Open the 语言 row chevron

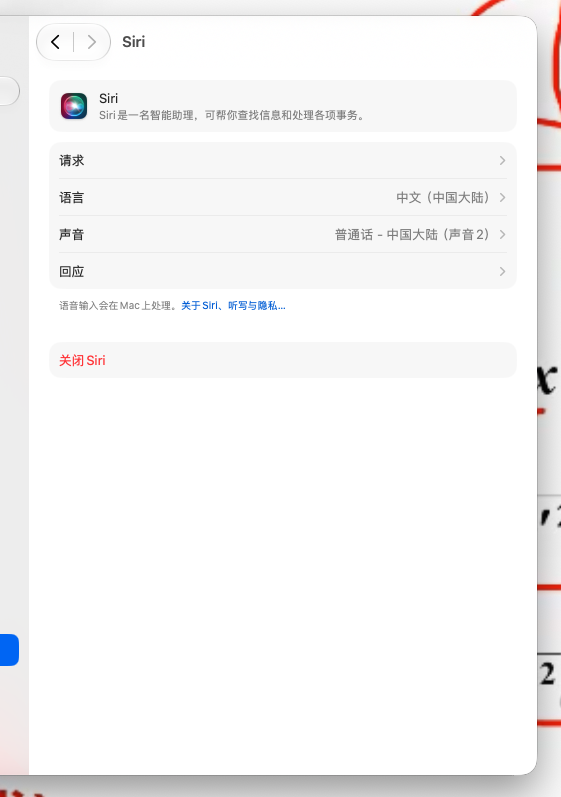[x=502, y=197]
